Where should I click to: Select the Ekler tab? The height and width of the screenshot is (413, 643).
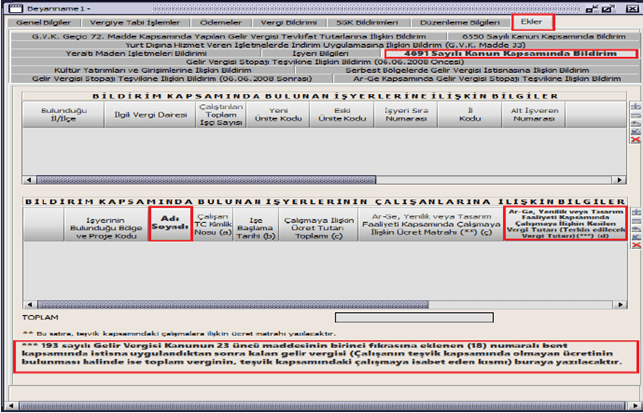pos(531,22)
